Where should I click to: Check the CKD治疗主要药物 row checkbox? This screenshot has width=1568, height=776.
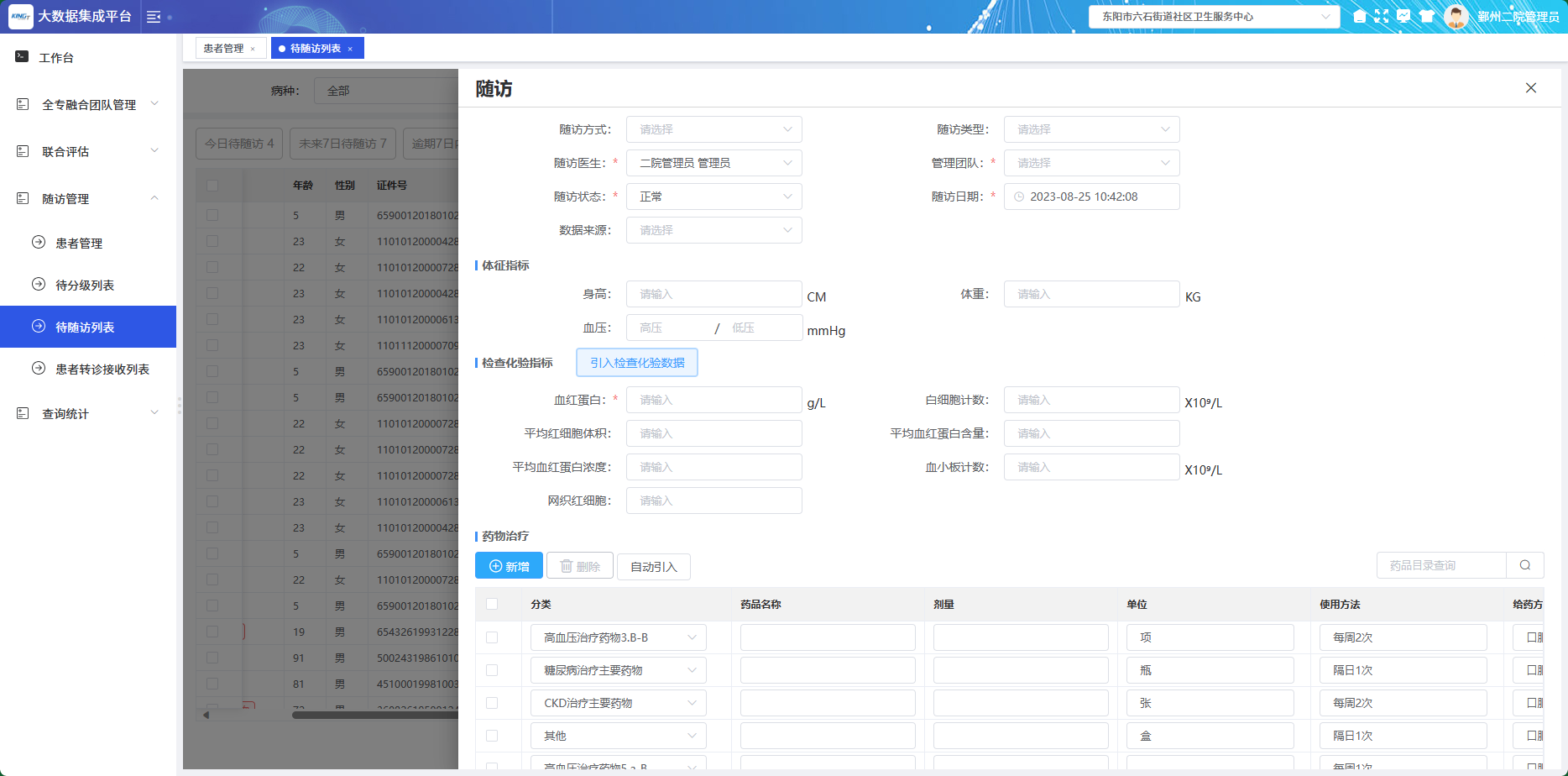492,703
